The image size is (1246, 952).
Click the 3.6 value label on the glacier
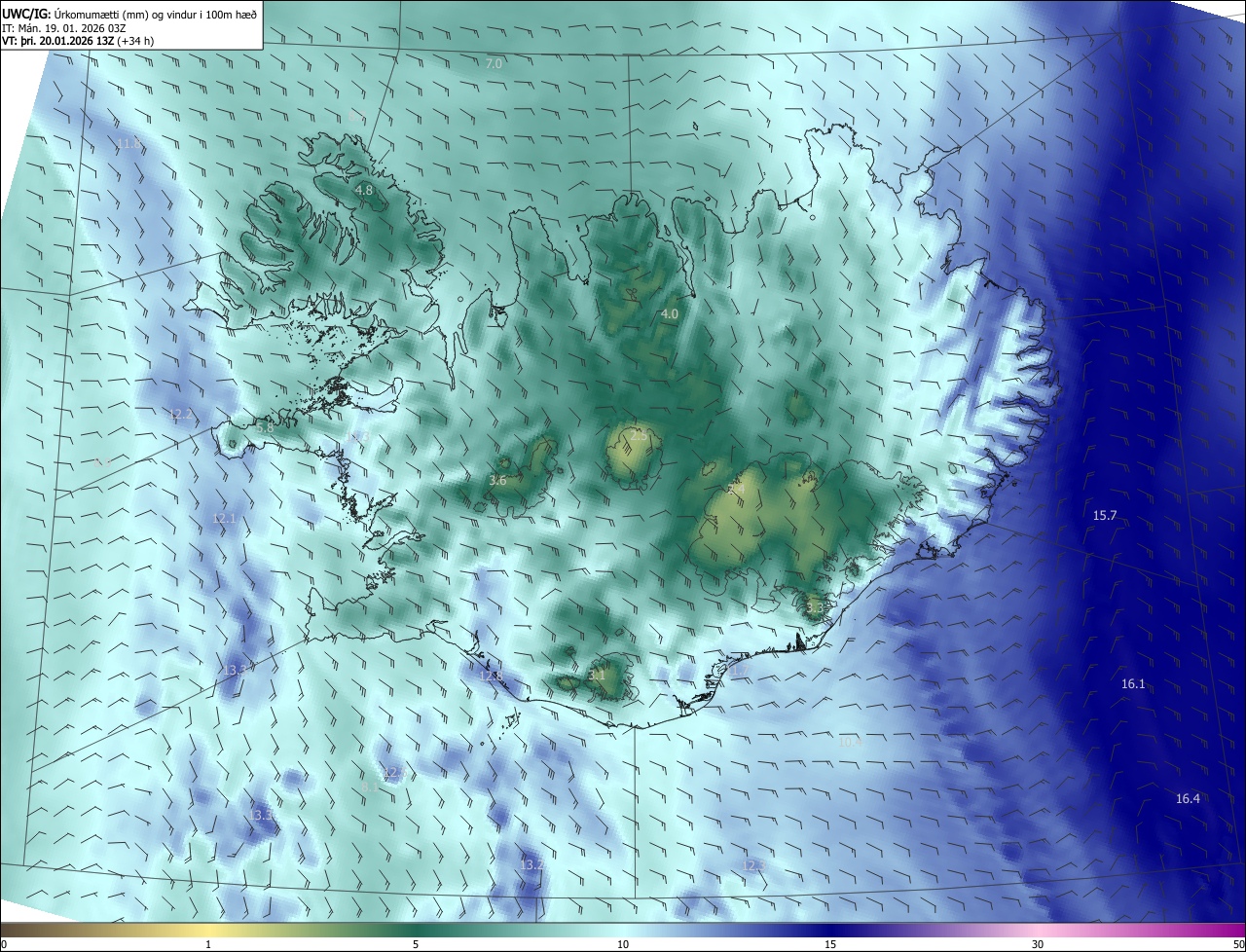pyautogui.click(x=497, y=481)
